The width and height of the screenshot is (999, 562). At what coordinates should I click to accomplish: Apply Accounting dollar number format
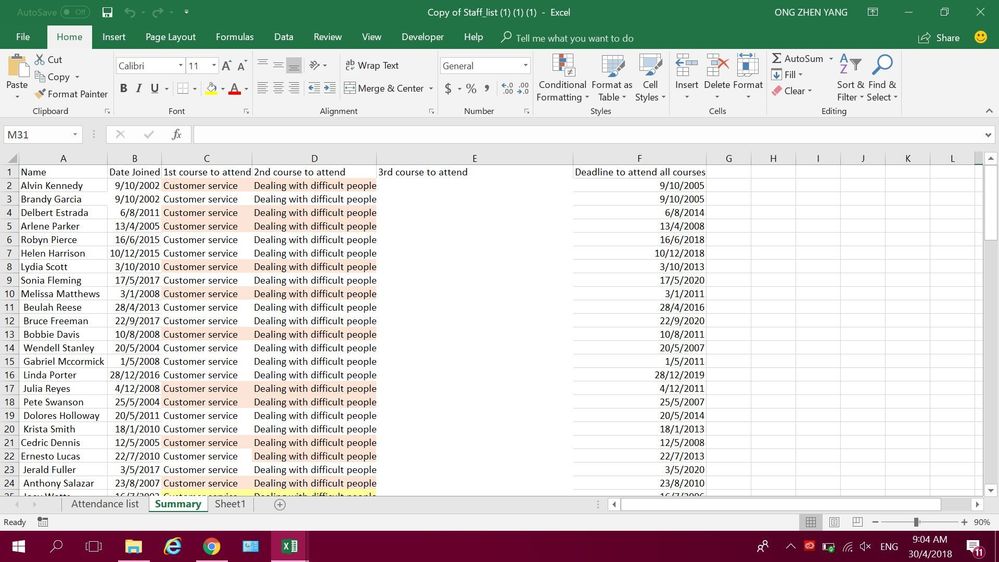448,89
